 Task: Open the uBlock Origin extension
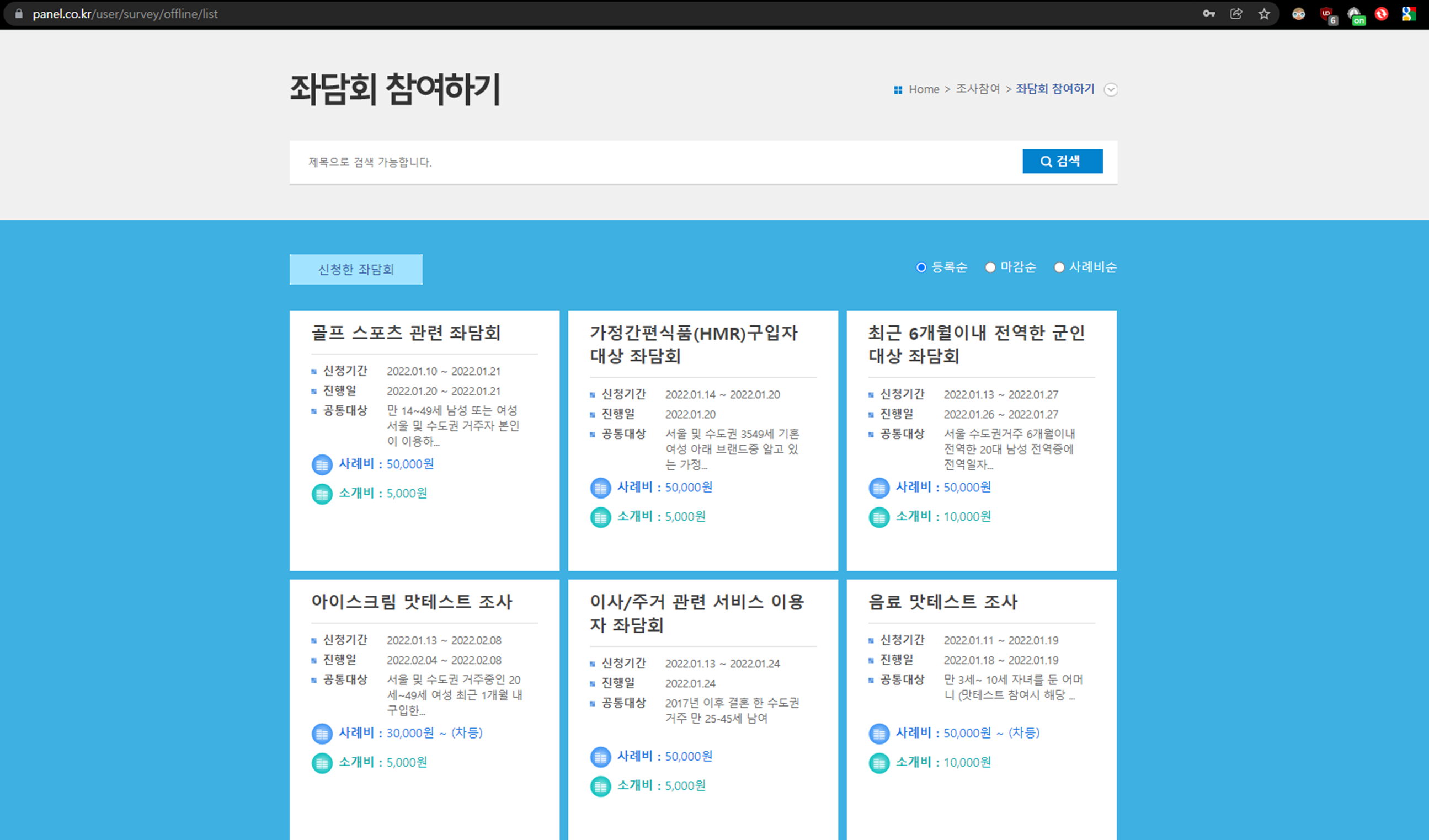coord(1326,14)
